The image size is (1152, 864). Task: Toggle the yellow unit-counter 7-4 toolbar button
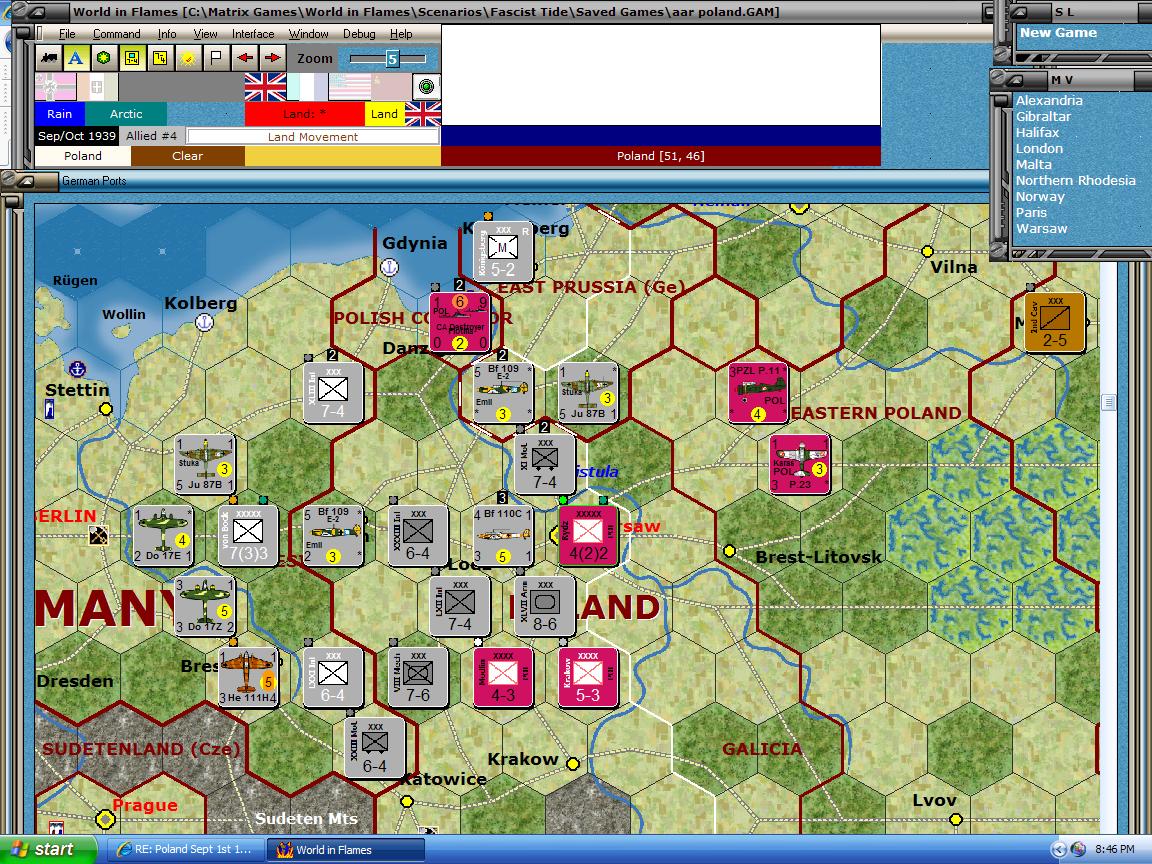pyautogui.click(x=132, y=57)
